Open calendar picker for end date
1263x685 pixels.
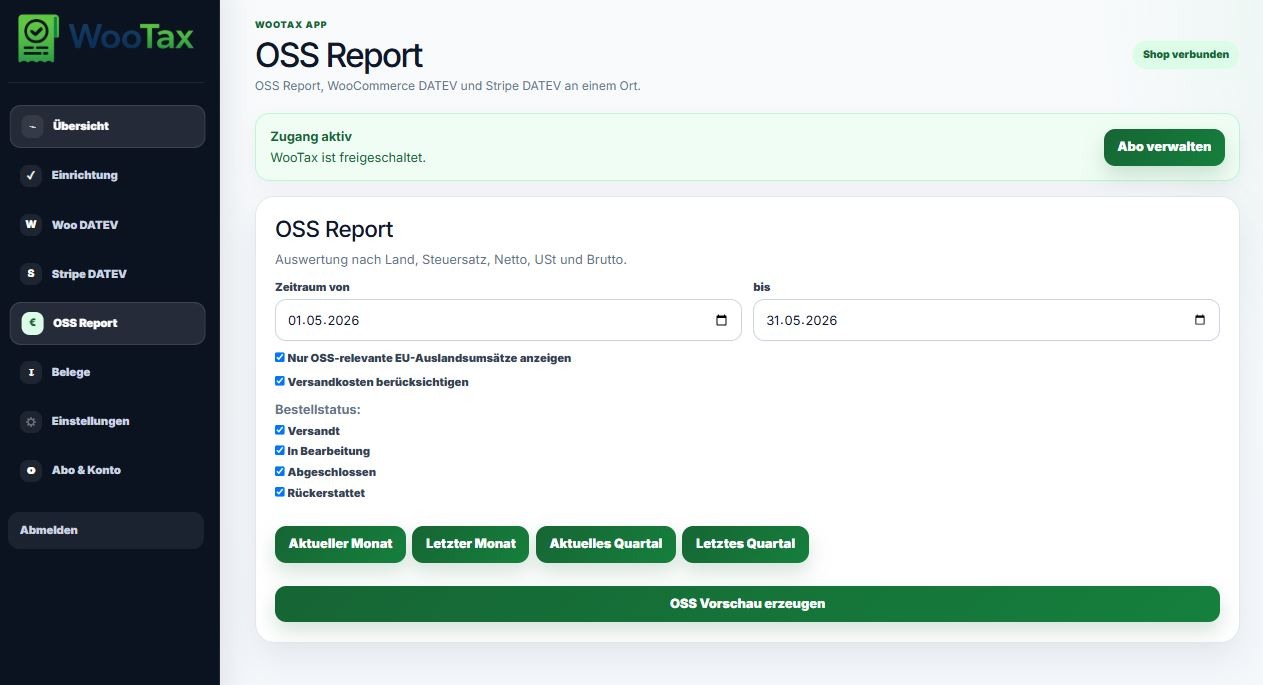click(1200, 321)
